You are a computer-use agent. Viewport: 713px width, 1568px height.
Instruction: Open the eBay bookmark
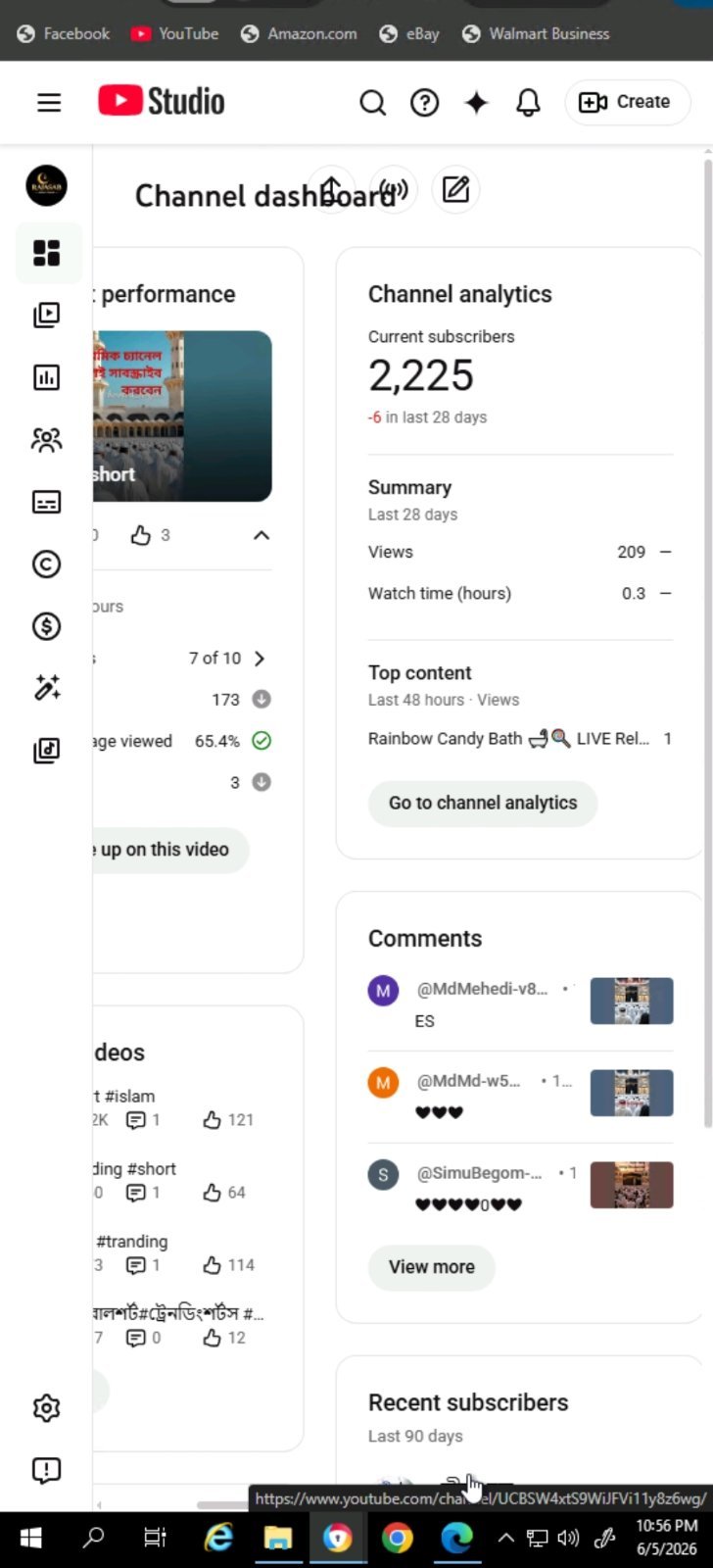409,33
